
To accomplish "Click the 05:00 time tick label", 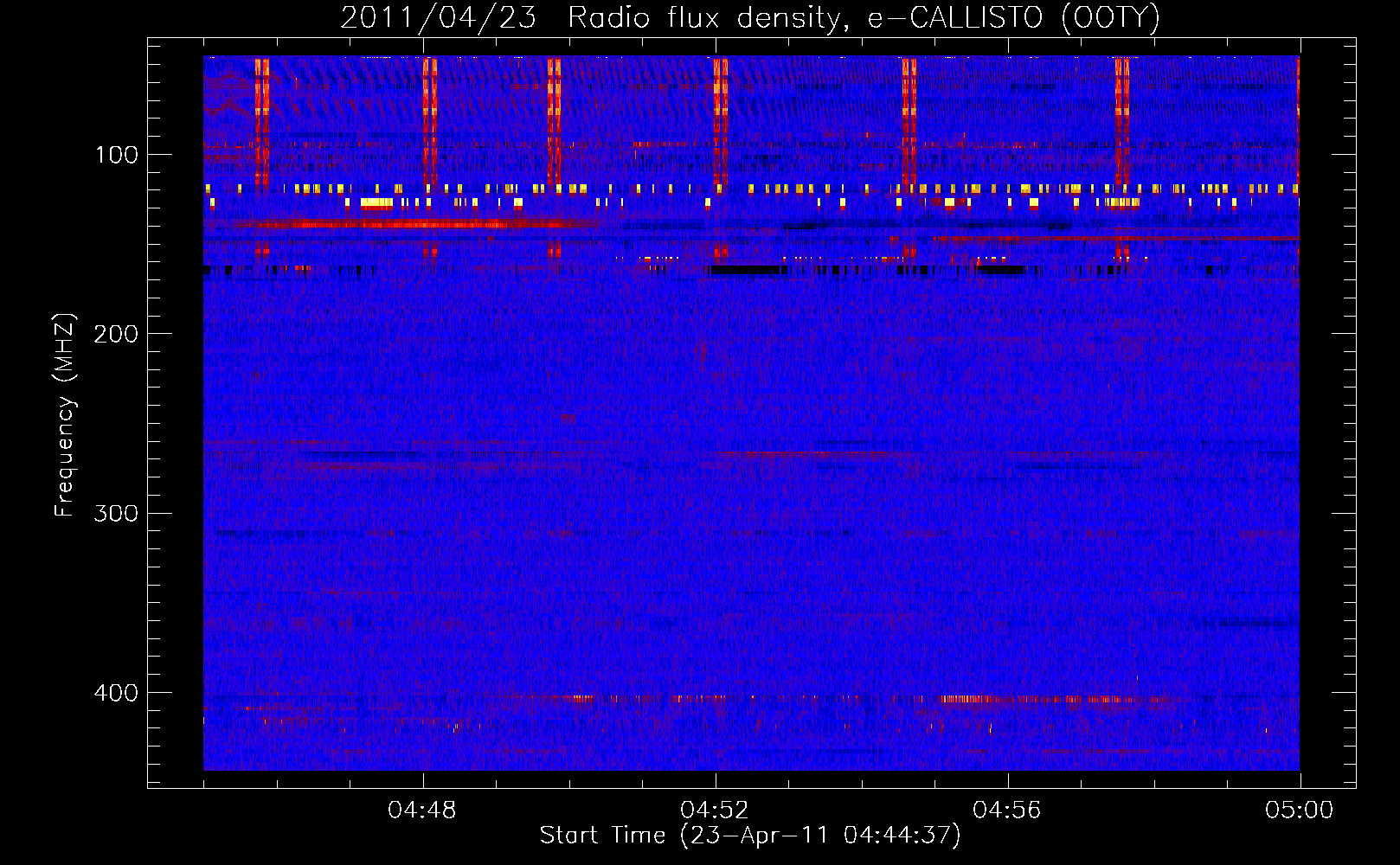I will [x=1300, y=811].
